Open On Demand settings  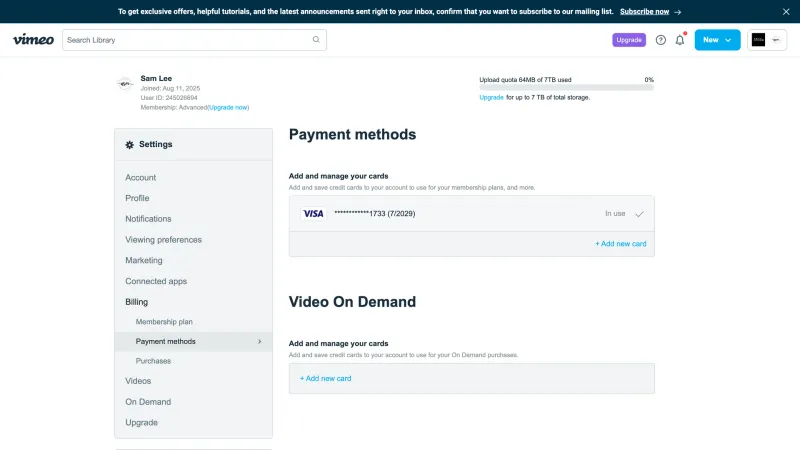148,402
